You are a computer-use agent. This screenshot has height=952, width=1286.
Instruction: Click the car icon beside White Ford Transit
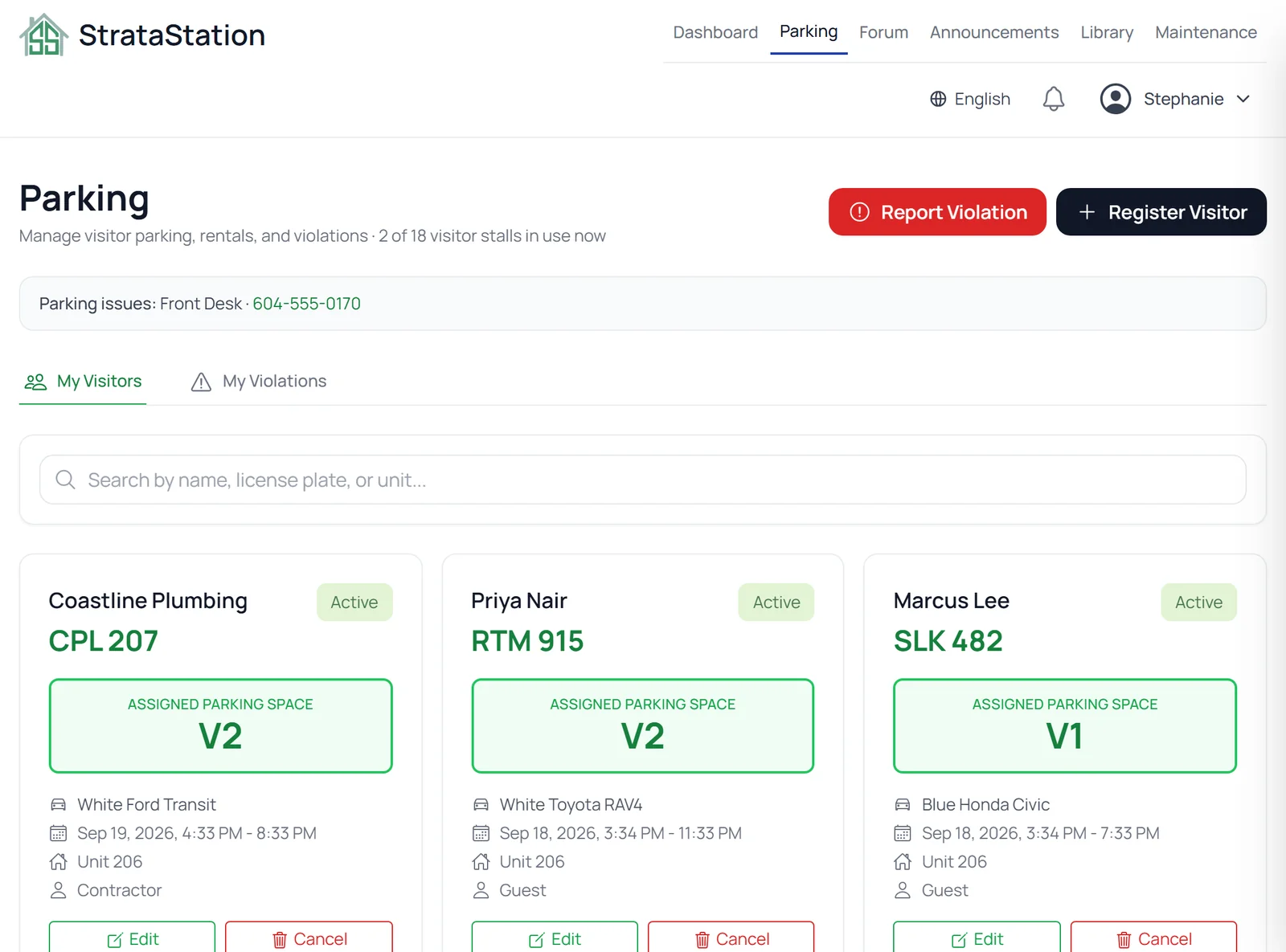click(59, 804)
